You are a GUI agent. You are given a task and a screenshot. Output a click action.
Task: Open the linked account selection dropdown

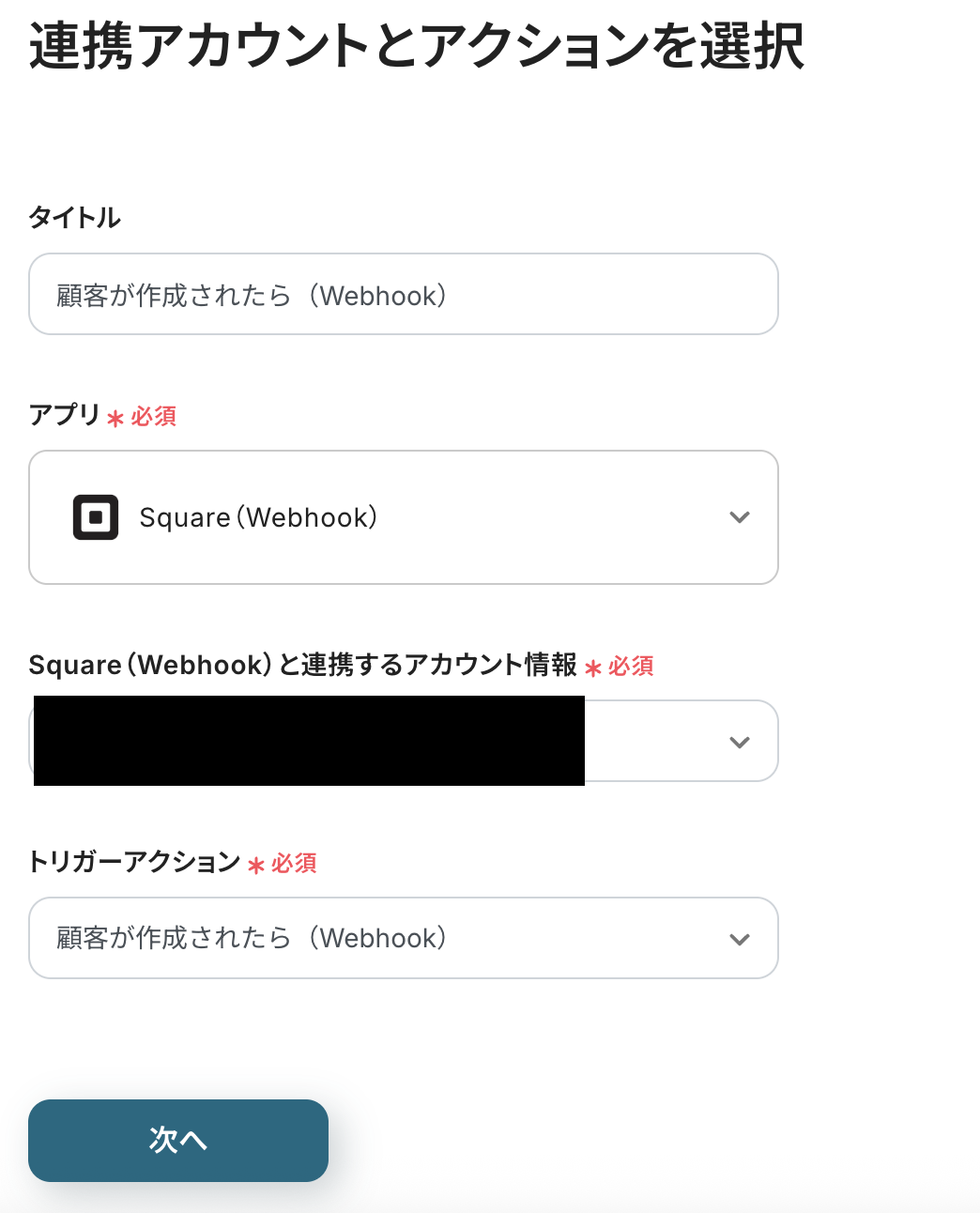pos(657,742)
